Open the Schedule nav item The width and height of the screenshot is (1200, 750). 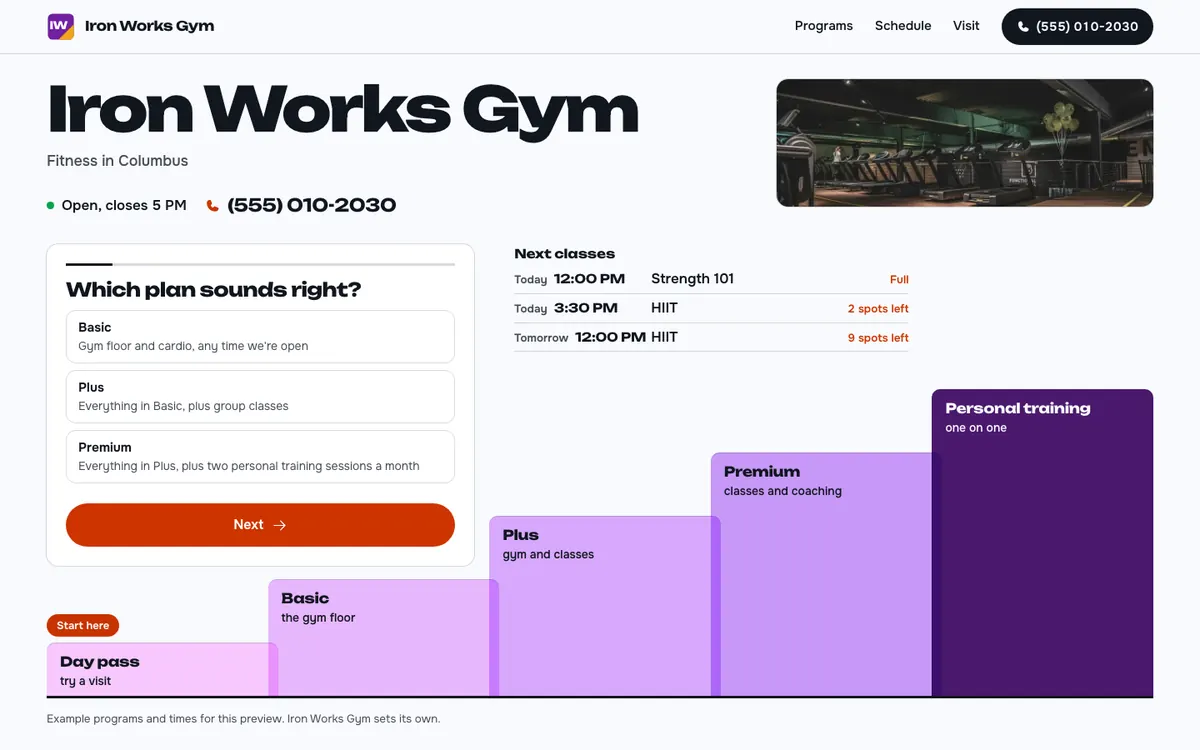[x=903, y=26]
